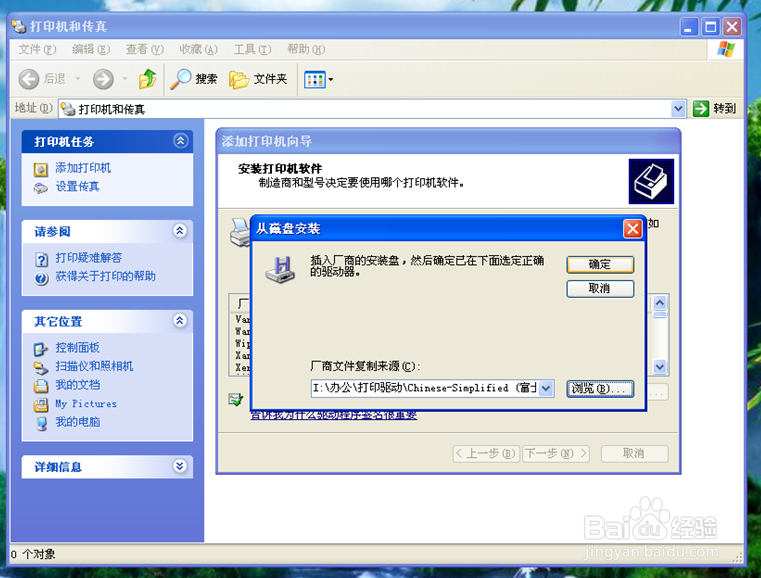Open 打印疑难解答 link
Screen dimensions: 761x578
point(88,258)
